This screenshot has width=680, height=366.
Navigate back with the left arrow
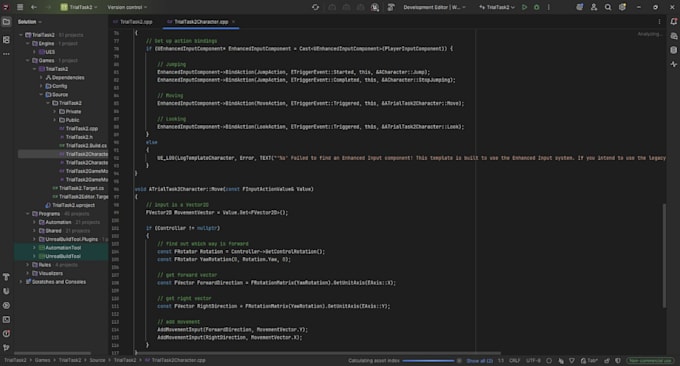34,7
